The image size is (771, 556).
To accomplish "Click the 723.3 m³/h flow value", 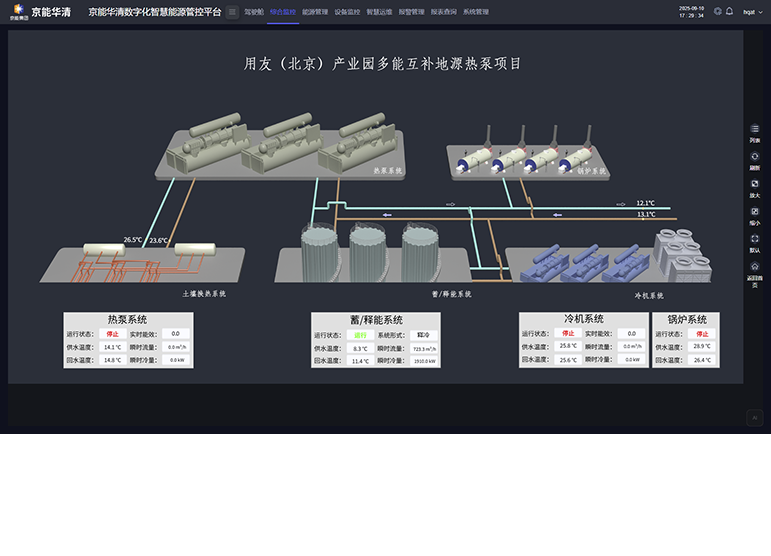I will (424, 349).
